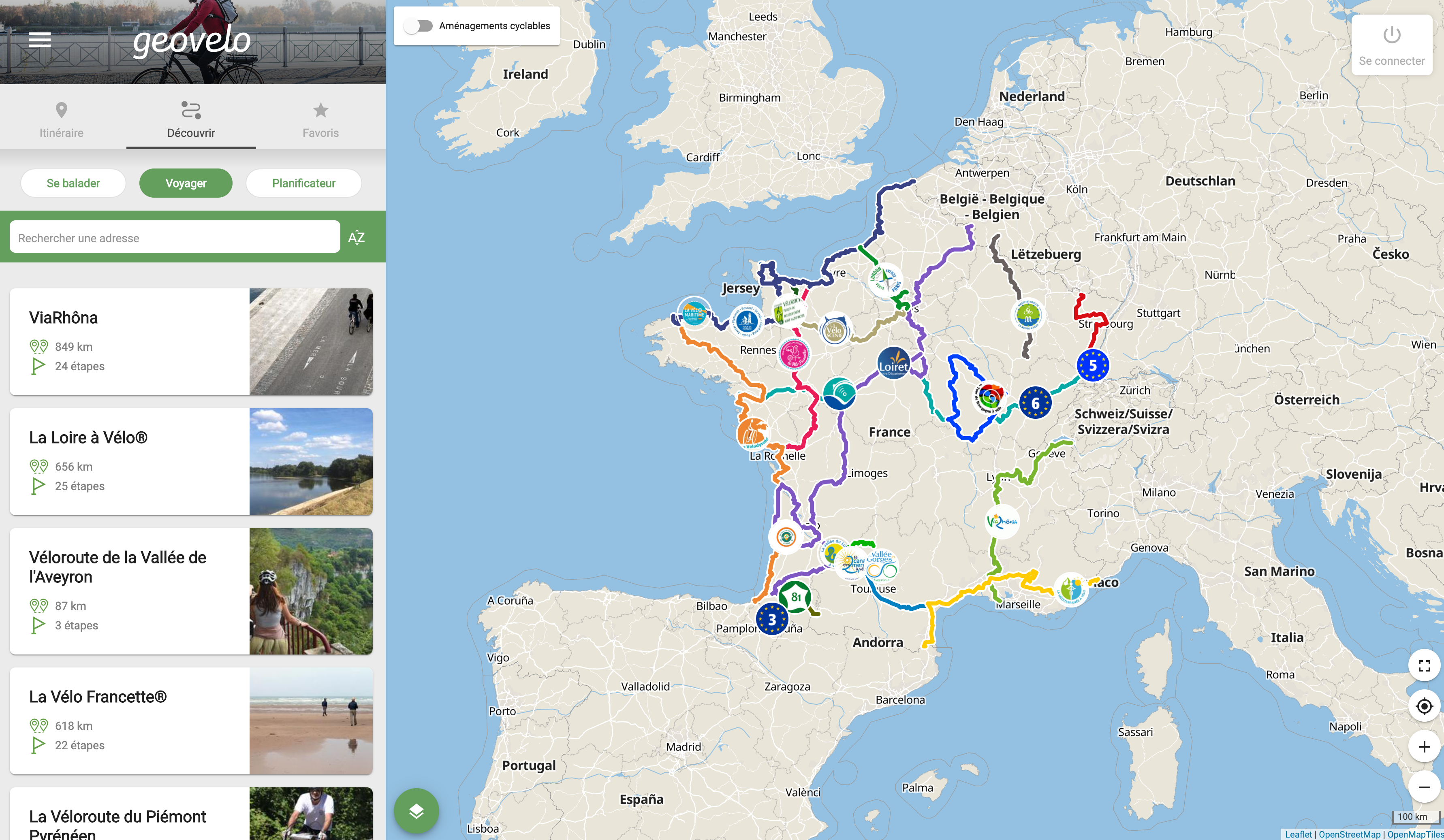1444x840 pixels.
Task: Choose the Se balader filter
Action: (73, 183)
